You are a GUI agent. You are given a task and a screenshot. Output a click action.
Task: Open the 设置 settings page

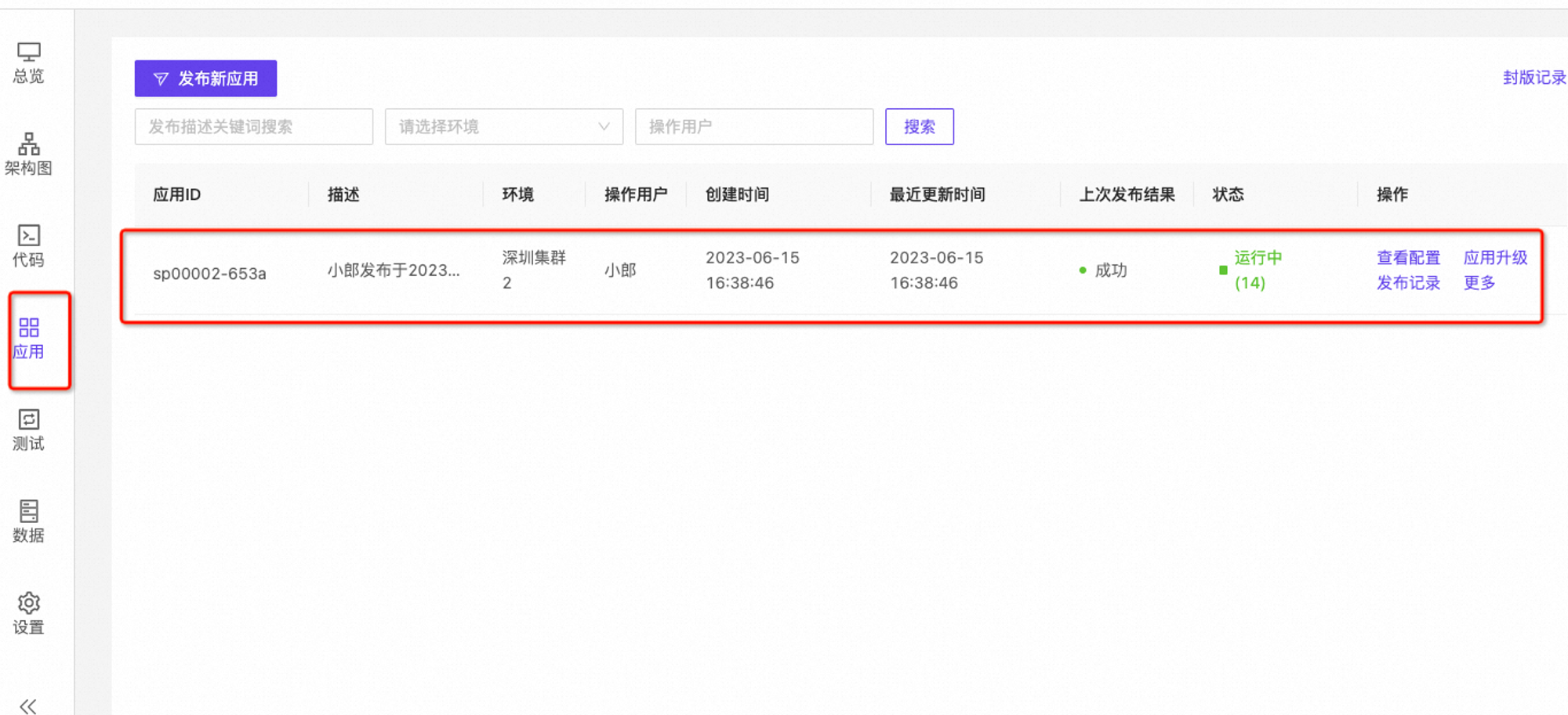click(x=28, y=613)
